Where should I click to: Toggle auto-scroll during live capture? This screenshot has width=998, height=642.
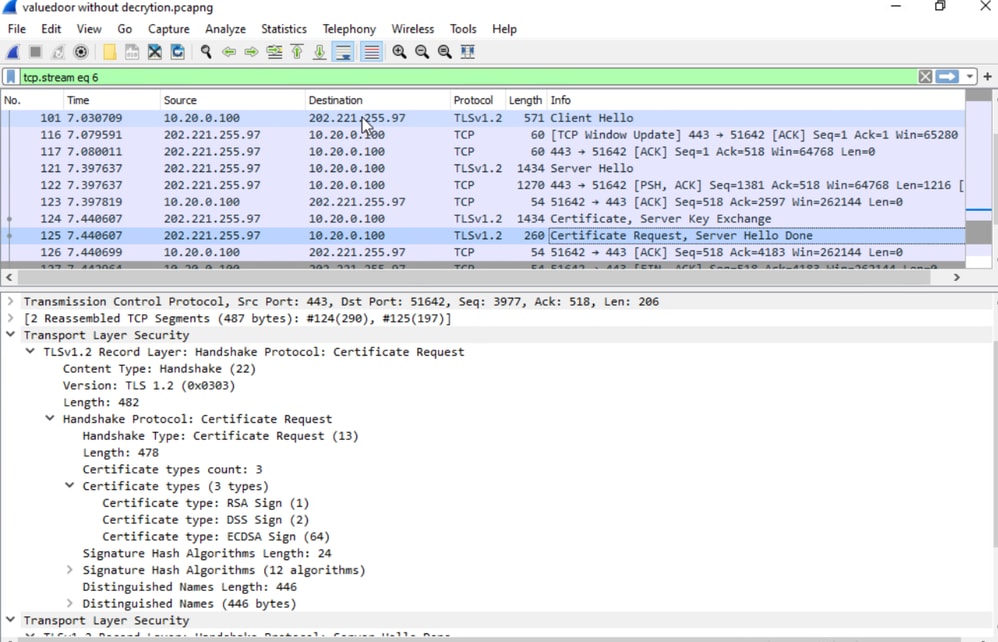343,52
